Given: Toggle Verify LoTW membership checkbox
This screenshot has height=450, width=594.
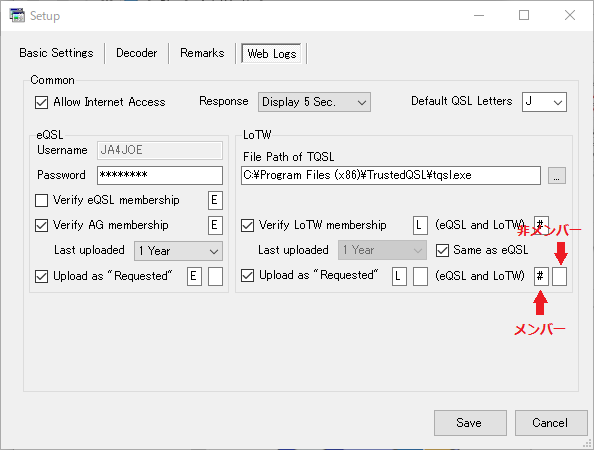Looking at the screenshot, I should pos(247,225).
